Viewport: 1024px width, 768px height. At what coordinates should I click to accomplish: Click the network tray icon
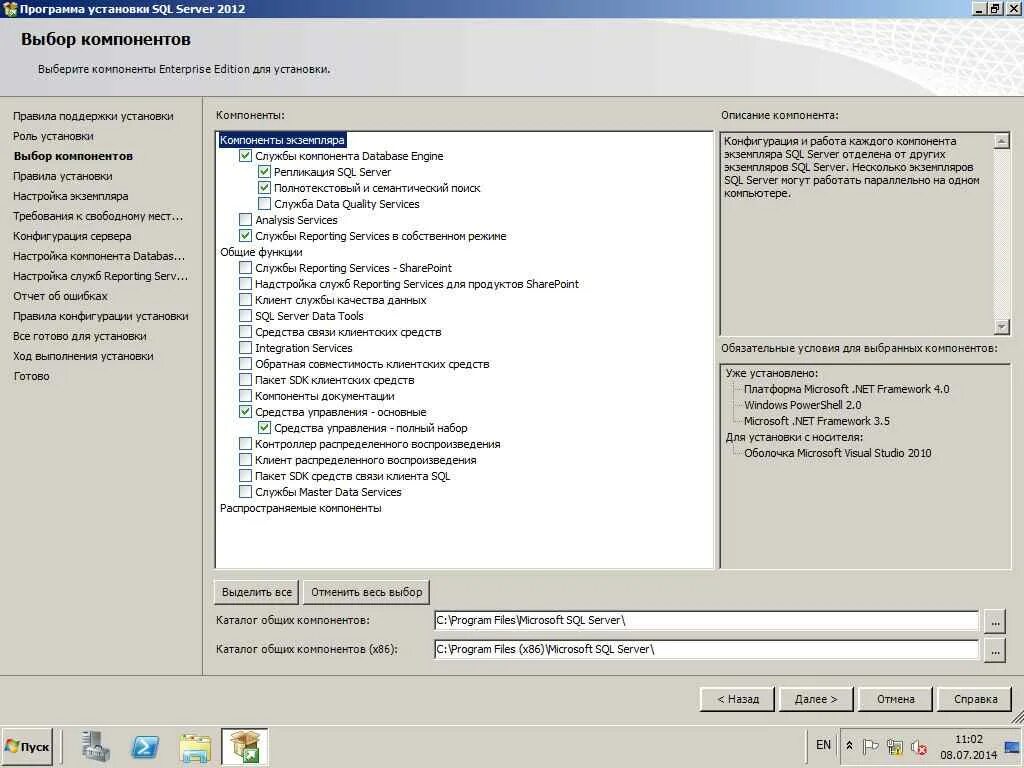tap(895, 746)
